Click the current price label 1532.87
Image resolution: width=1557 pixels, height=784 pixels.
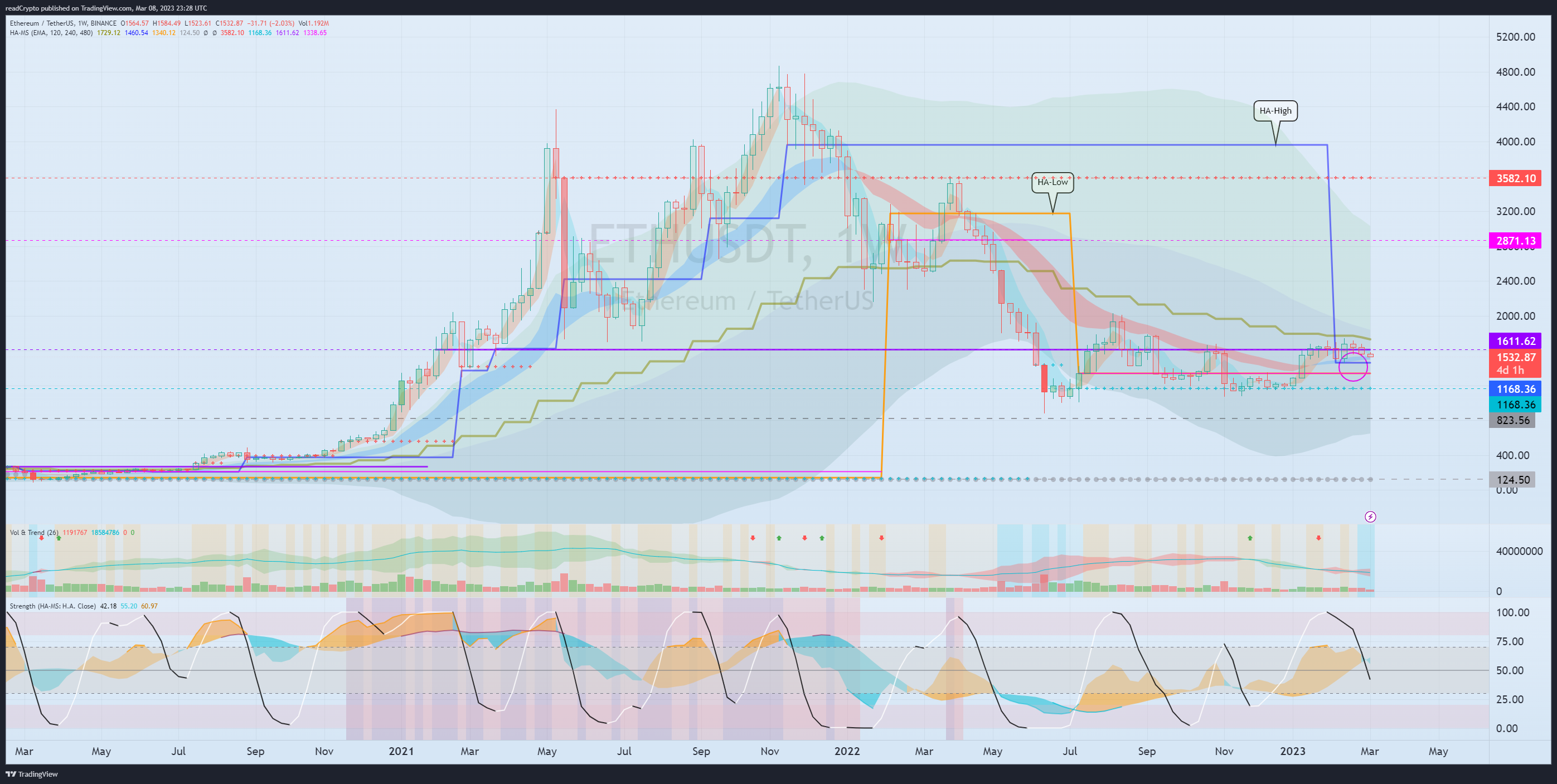pos(1515,357)
